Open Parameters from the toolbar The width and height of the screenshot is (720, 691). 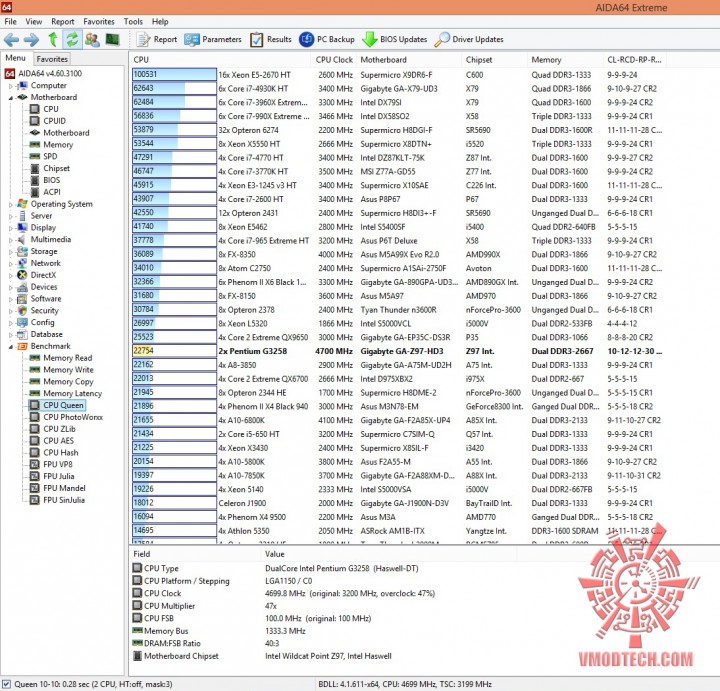213,39
